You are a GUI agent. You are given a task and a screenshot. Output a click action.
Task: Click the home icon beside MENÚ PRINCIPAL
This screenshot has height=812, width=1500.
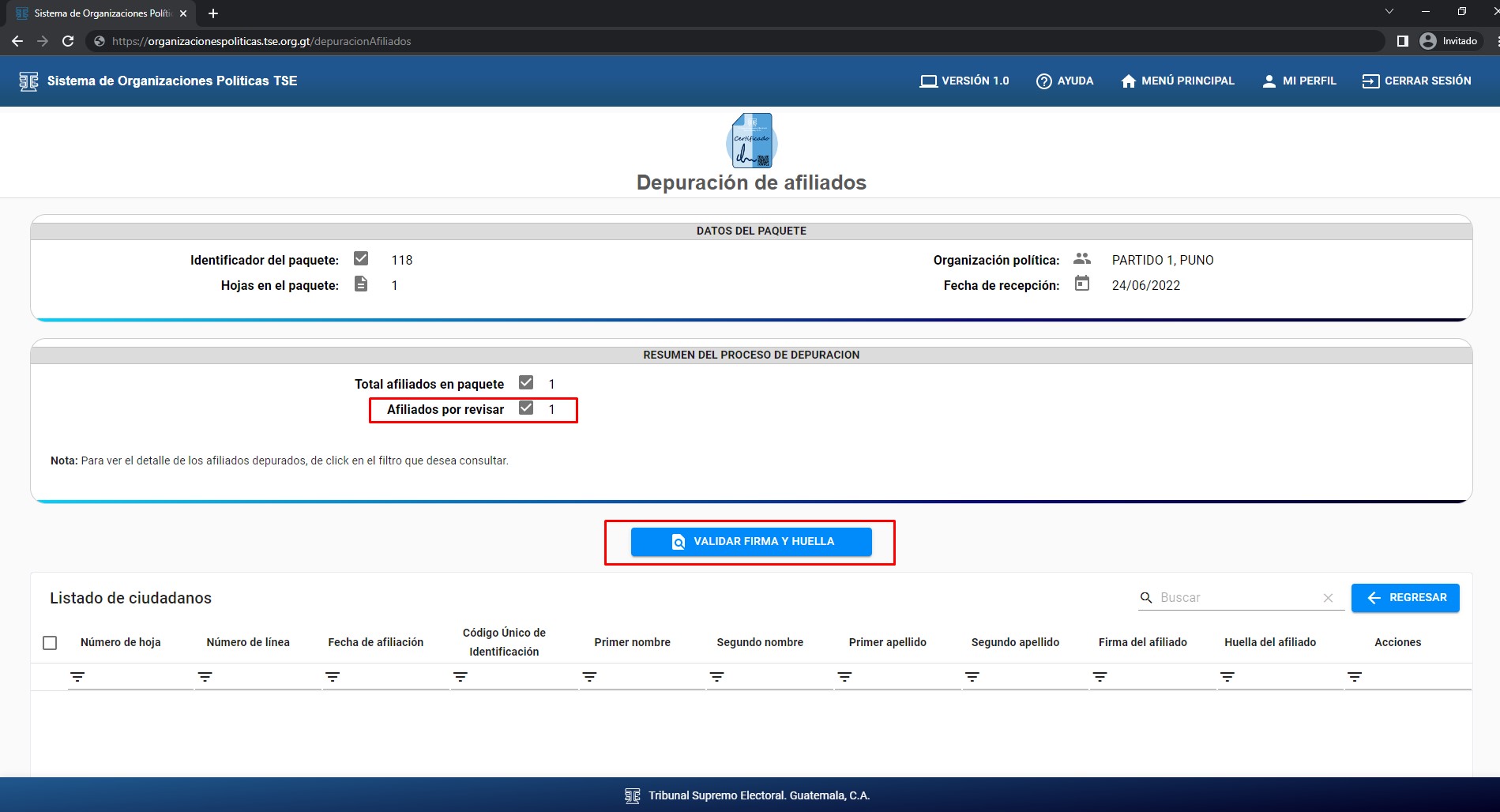1127,81
